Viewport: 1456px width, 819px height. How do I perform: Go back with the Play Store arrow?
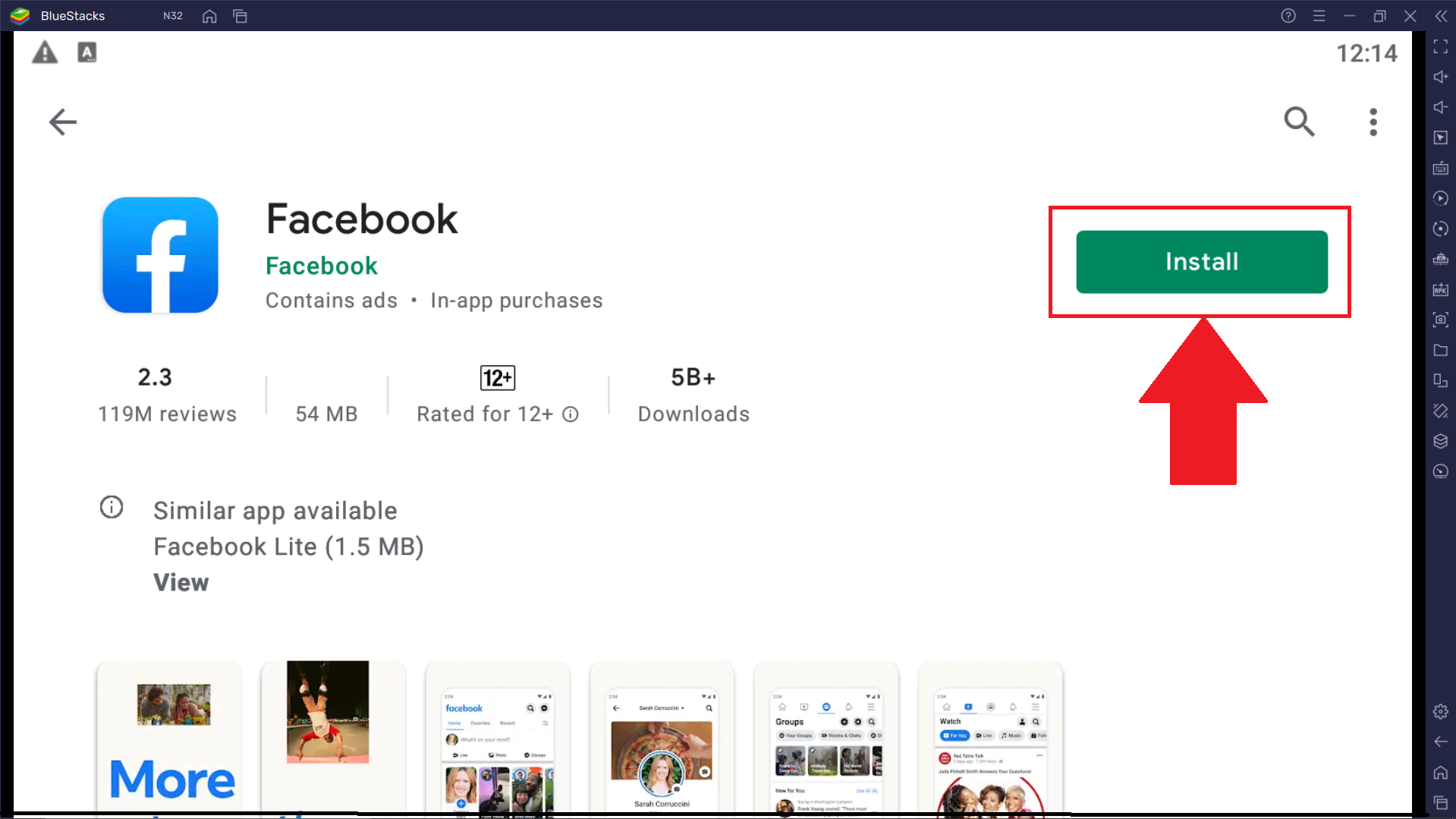[x=62, y=121]
